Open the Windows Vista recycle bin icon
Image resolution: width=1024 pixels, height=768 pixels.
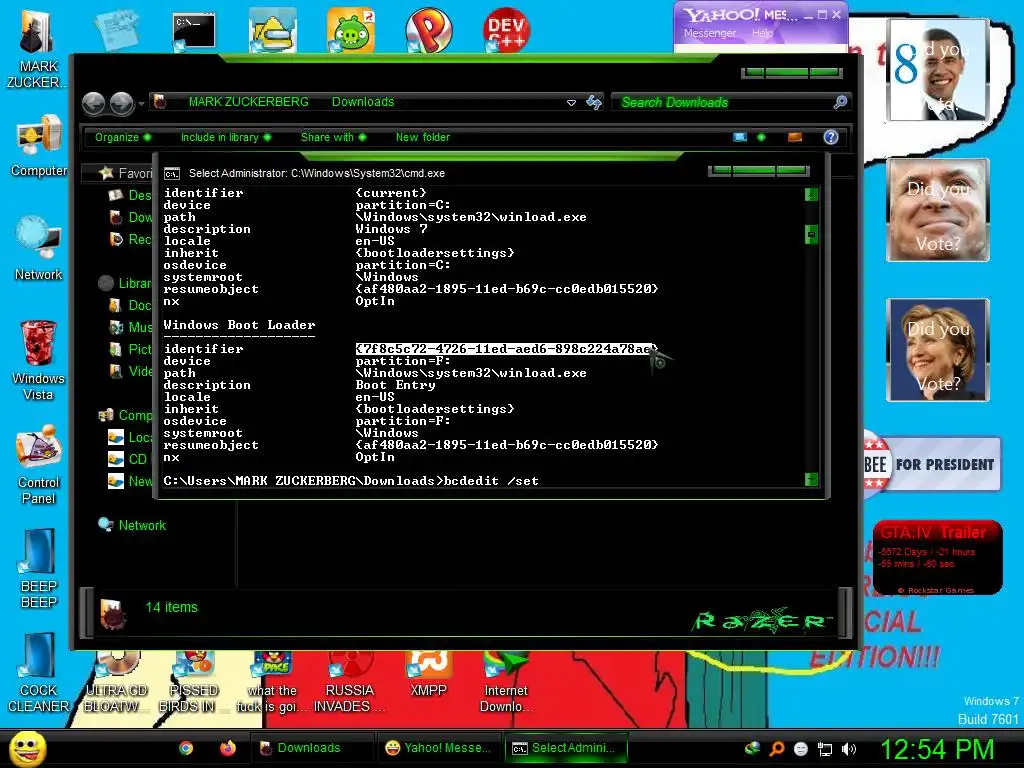[x=38, y=360]
